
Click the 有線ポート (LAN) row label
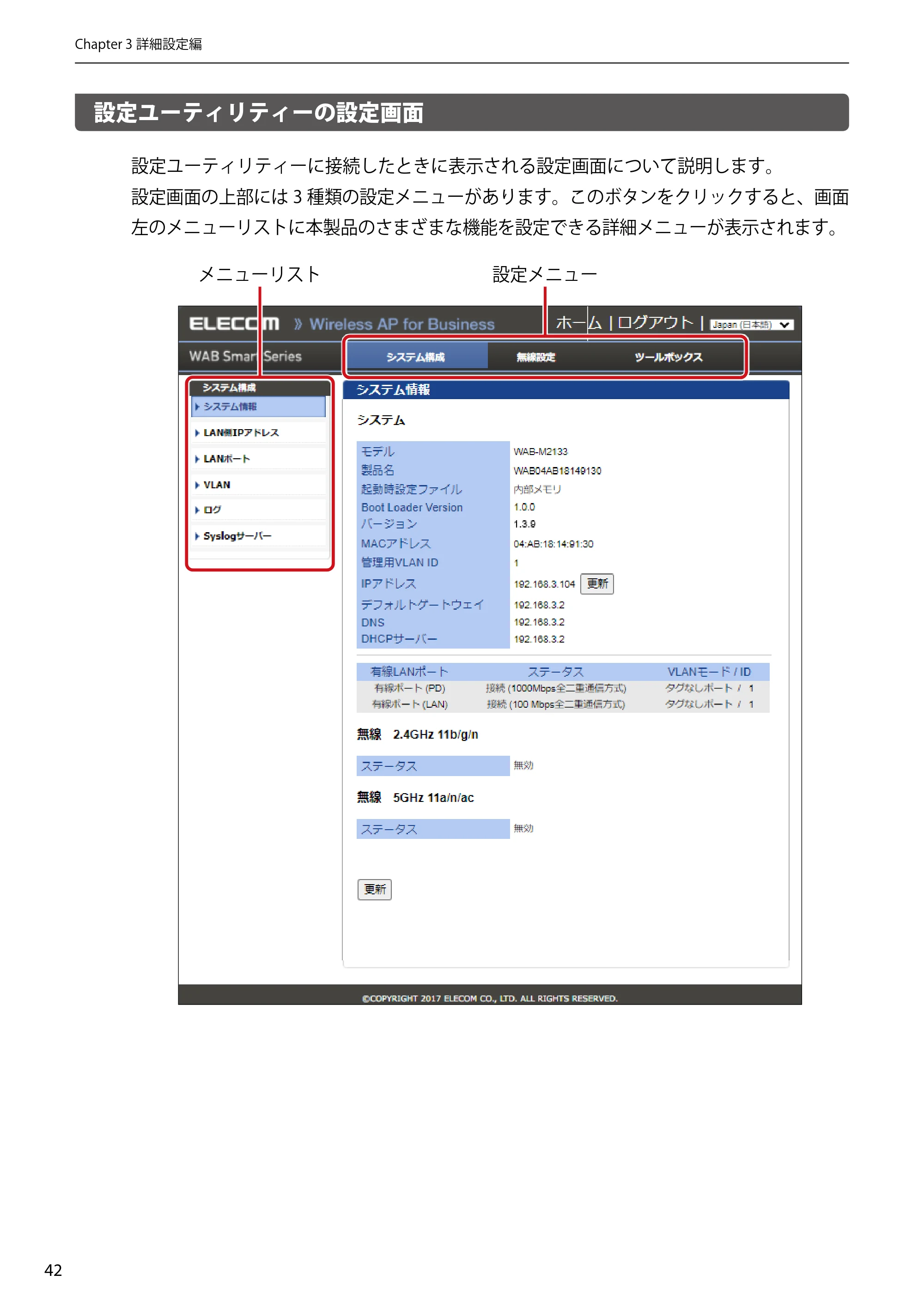coord(409,704)
